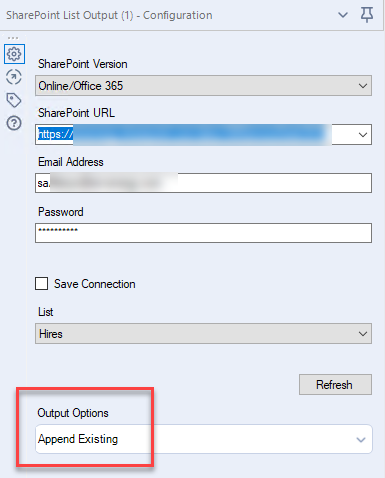This screenshot has height=478, width=385.
Task: Open the Output Options Append Existing dropdown
Action: click(x=204, y=439)
